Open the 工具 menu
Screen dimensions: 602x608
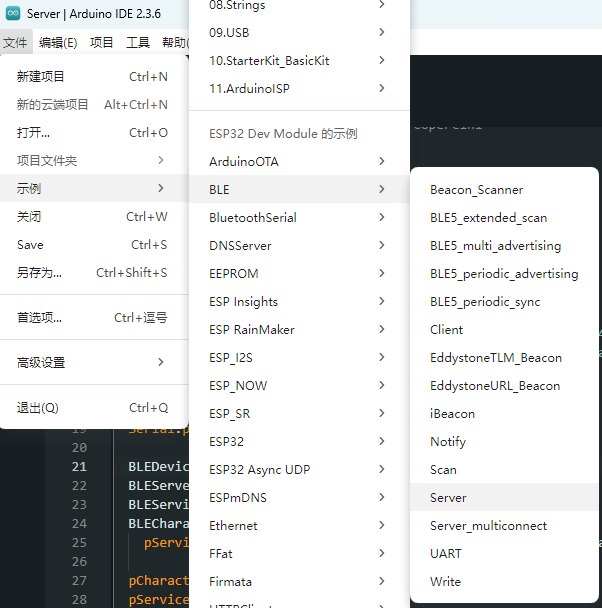(x=138, y=42)
